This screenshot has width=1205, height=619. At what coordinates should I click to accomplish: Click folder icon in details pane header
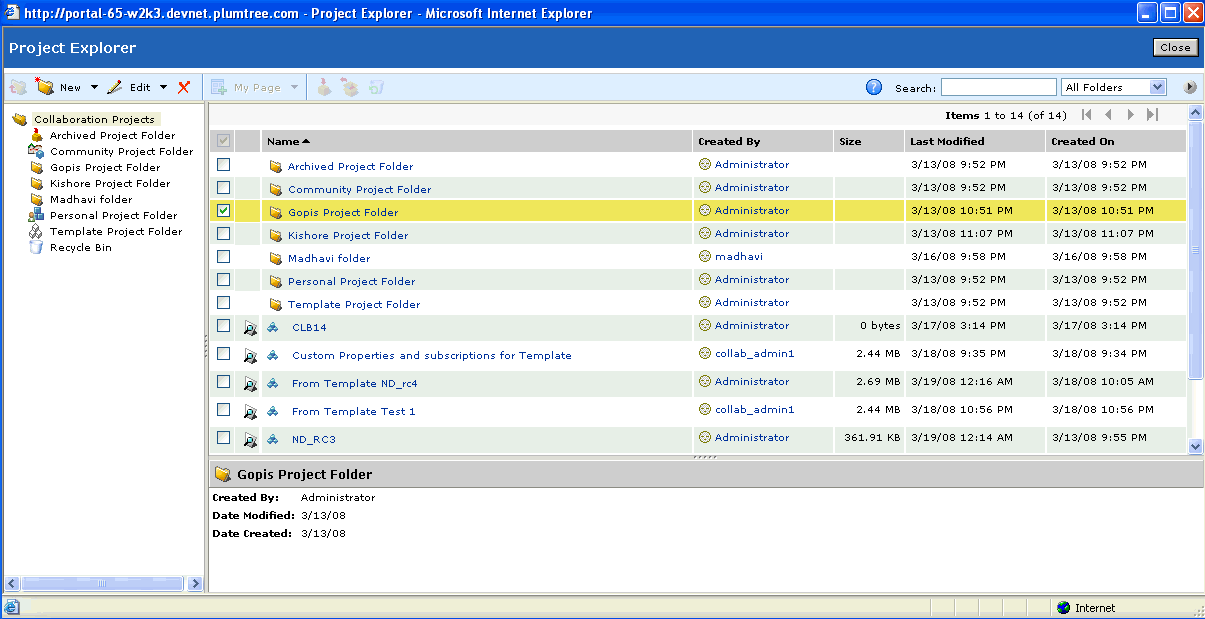coord(222,474)
